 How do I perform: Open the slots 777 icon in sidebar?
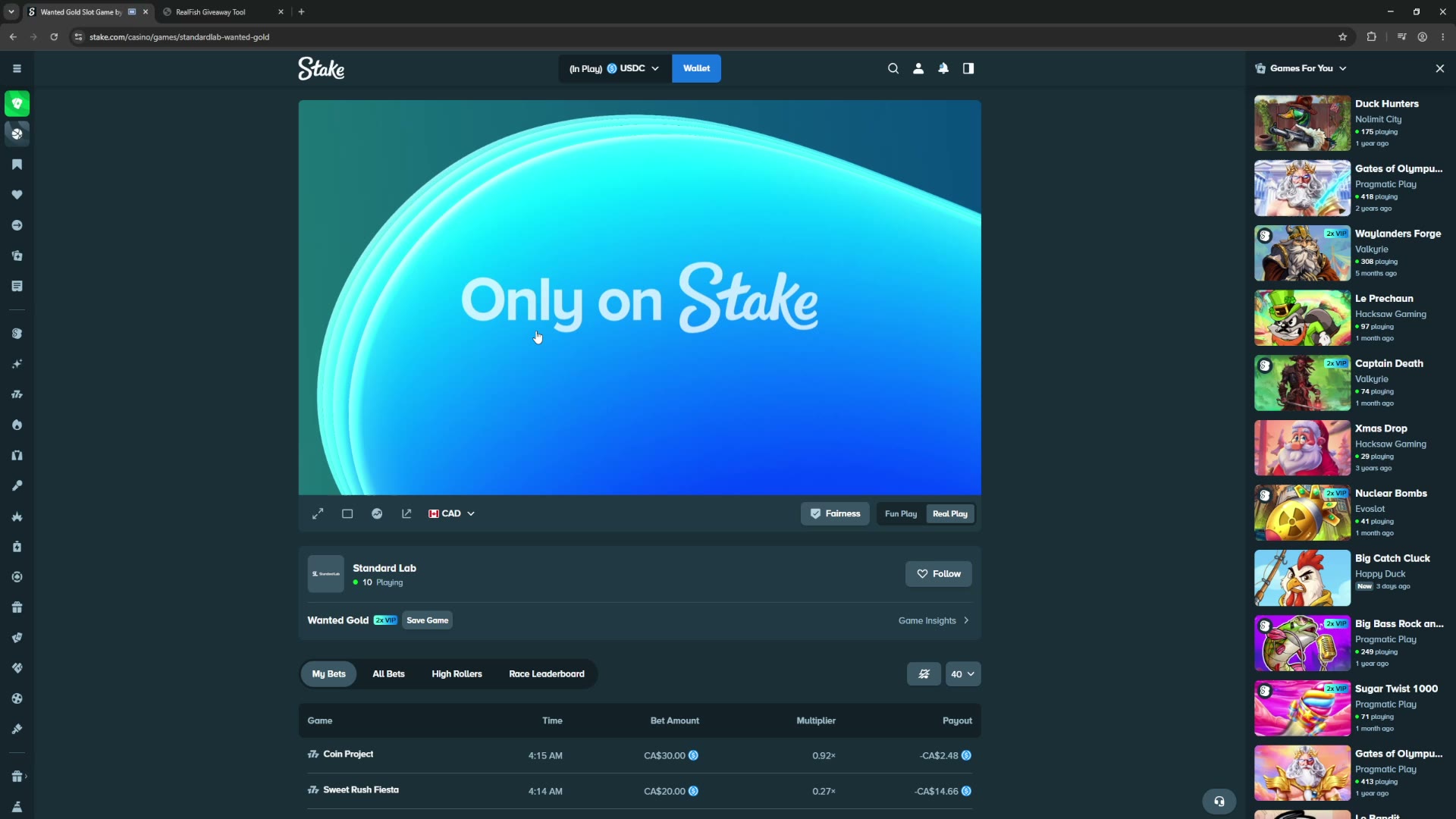17,394
